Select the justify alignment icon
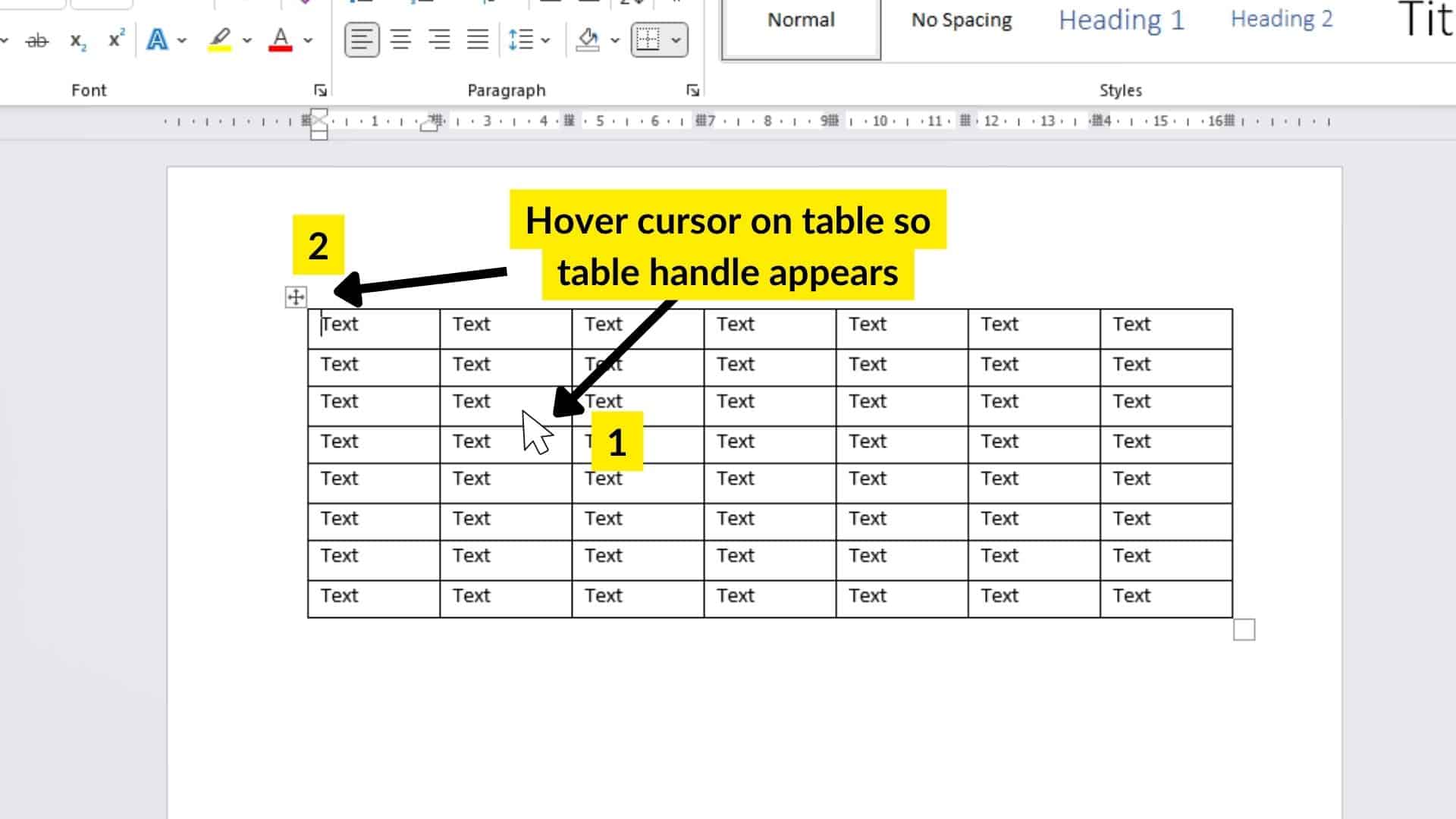Viewport: 1456px width, 819px height. point(477,40)
